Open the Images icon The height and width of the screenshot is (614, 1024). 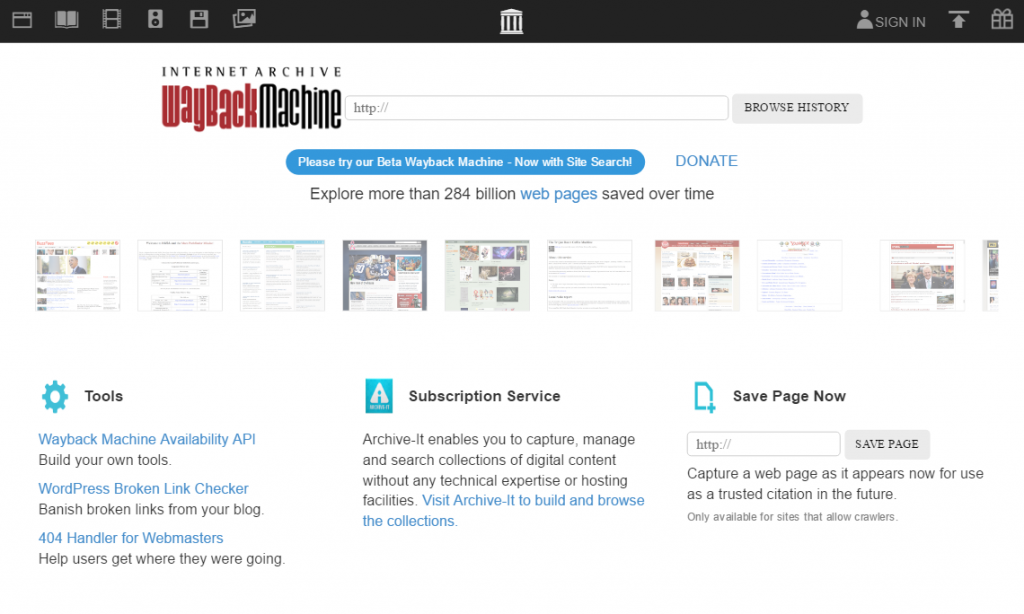(x=244, y=19)
